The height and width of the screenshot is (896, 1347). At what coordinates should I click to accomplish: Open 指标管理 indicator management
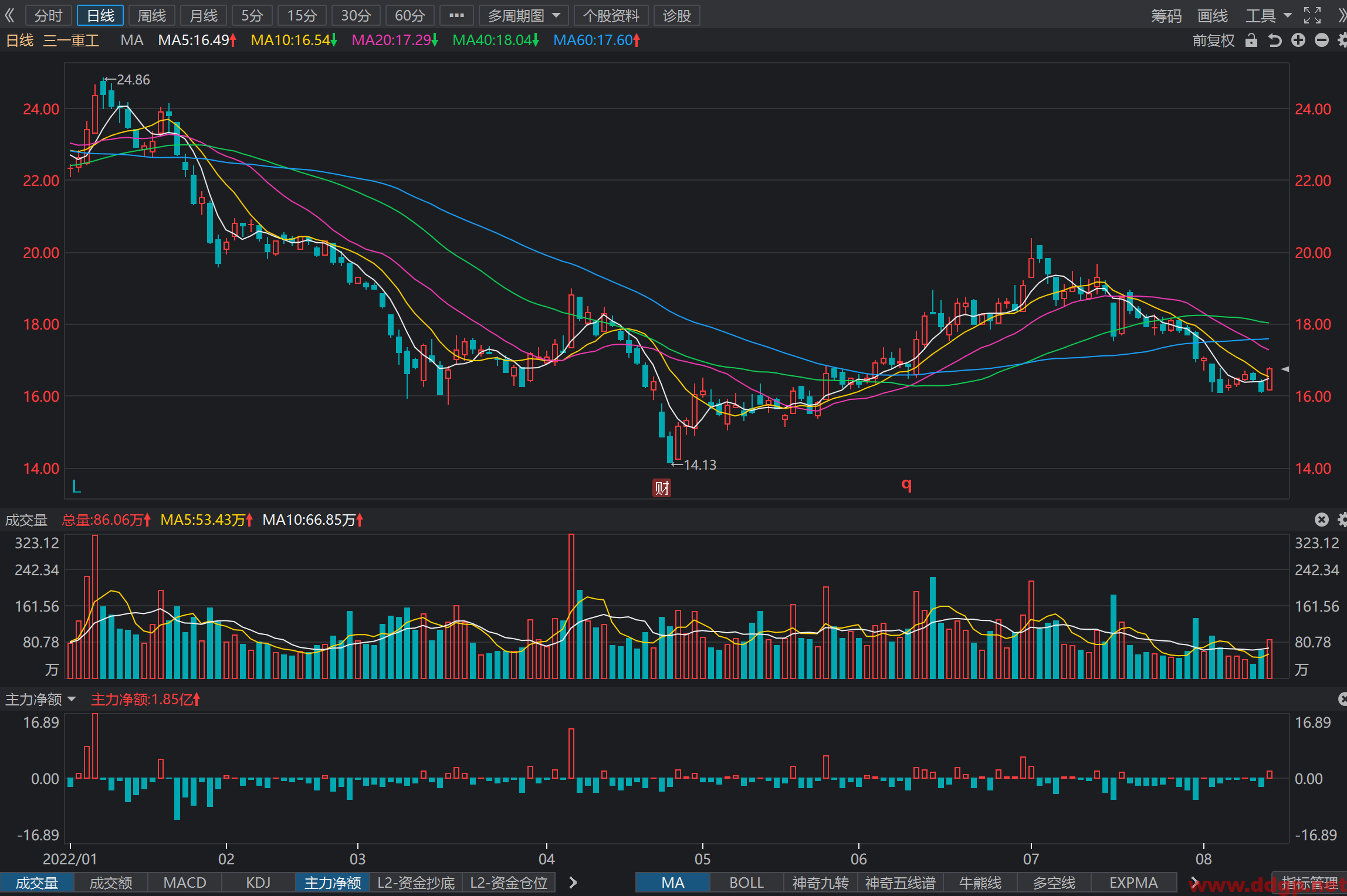[x=1309, y=883]
